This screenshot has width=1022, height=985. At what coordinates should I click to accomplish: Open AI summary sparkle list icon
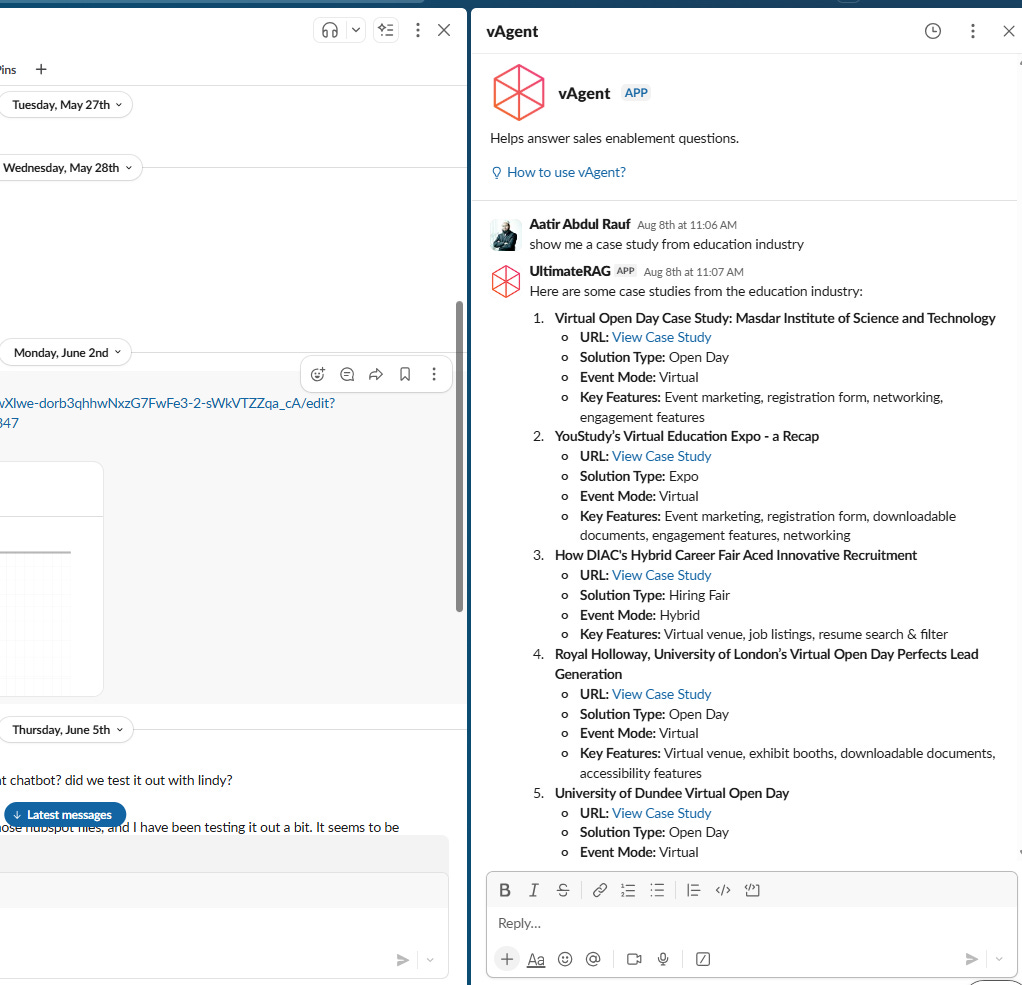pyautogui.click(x=386, y=31)
